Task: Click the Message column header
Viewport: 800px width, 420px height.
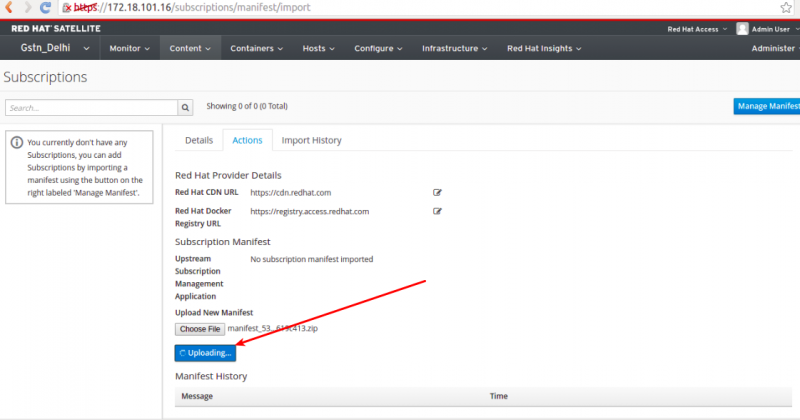Action: click(197, 396)
